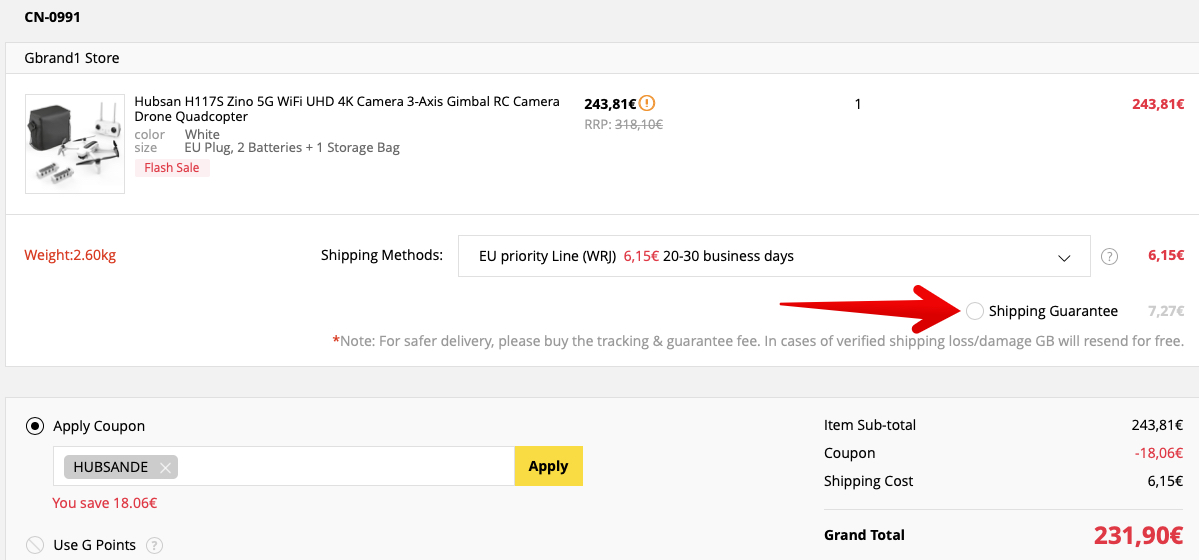Select the Use G Points radio button
The image size is (1199, 560).
pyautogui.click(x=34, y=545)
